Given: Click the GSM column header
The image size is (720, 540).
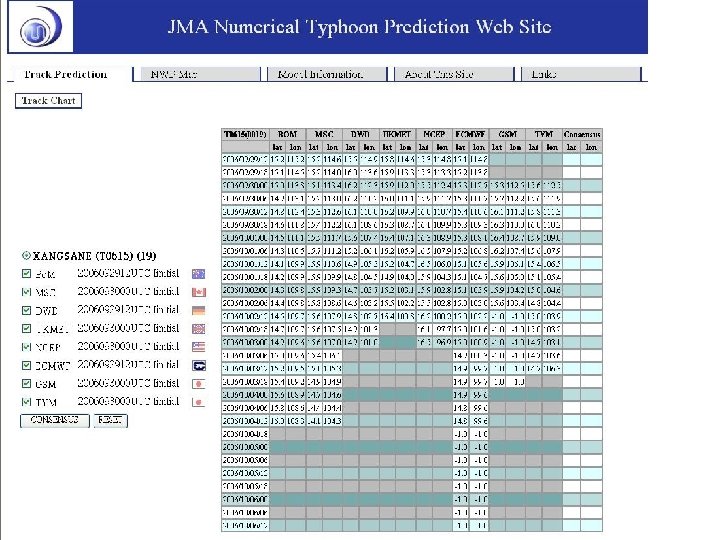Looking at the screenshot, I should 507,135.
